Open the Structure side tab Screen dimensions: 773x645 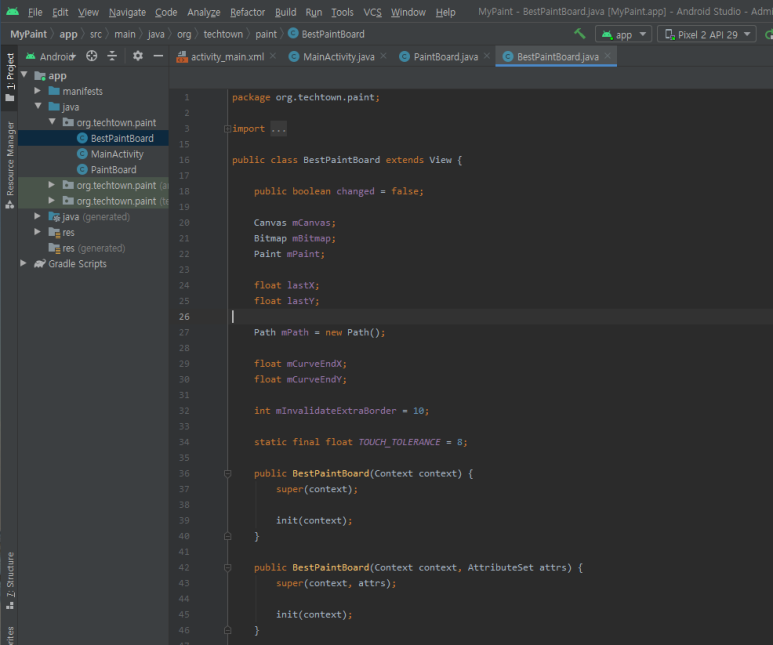tap(10, 579)
